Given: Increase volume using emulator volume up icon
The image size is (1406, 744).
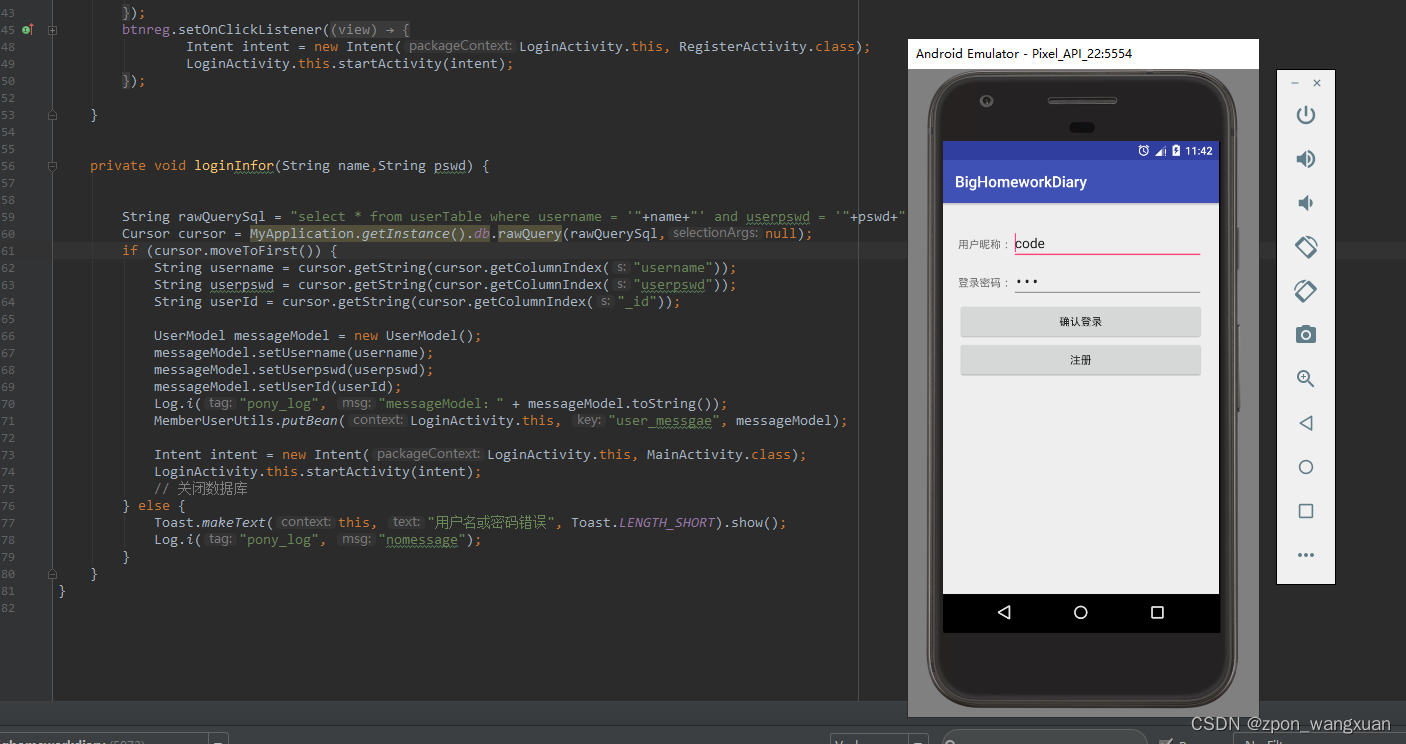Looking at the screenshot, I should (x=1305, y=158).
